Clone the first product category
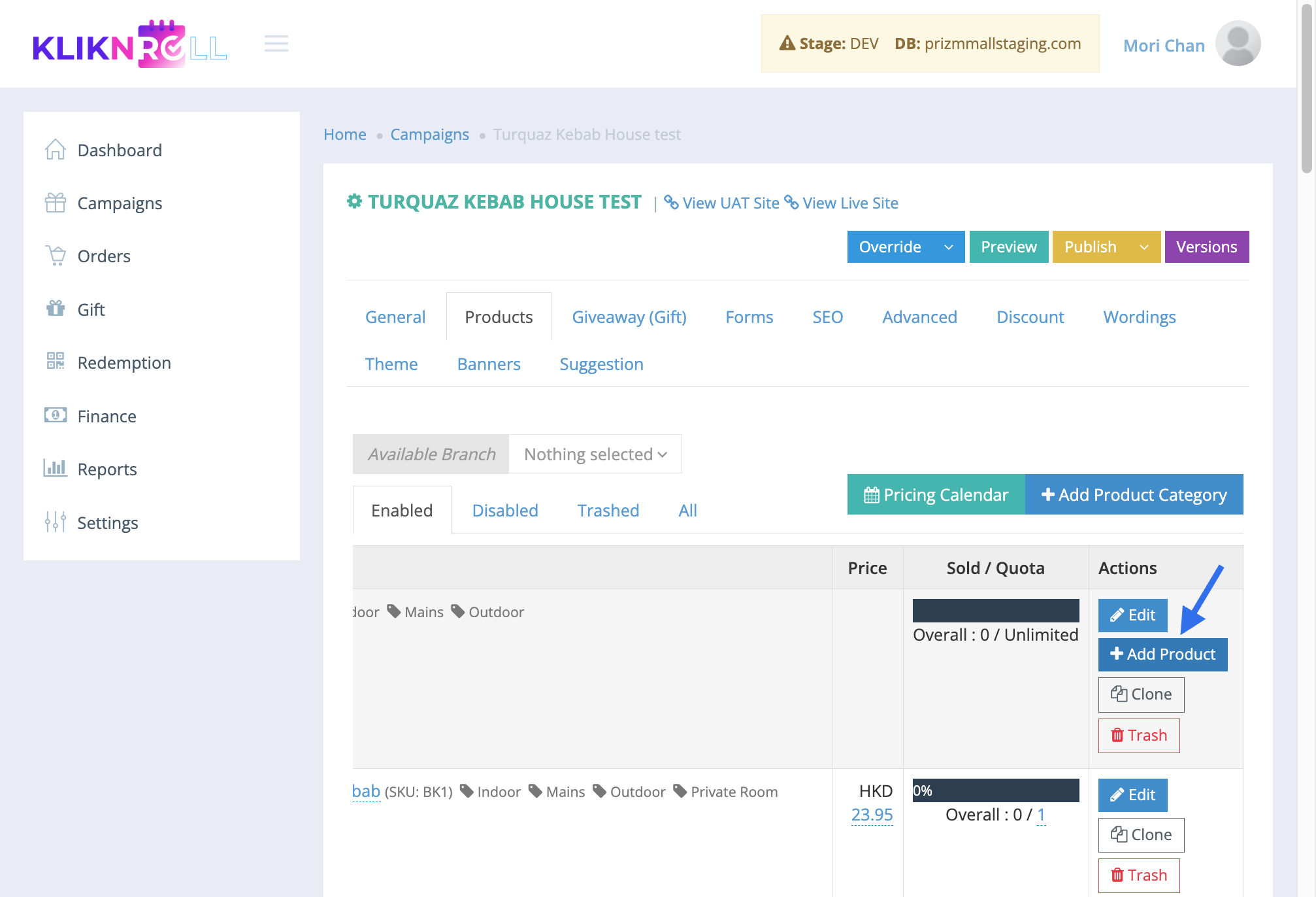Image resolution: width=1316 pixels, height=897 pixels. [x=1142, y=694]
